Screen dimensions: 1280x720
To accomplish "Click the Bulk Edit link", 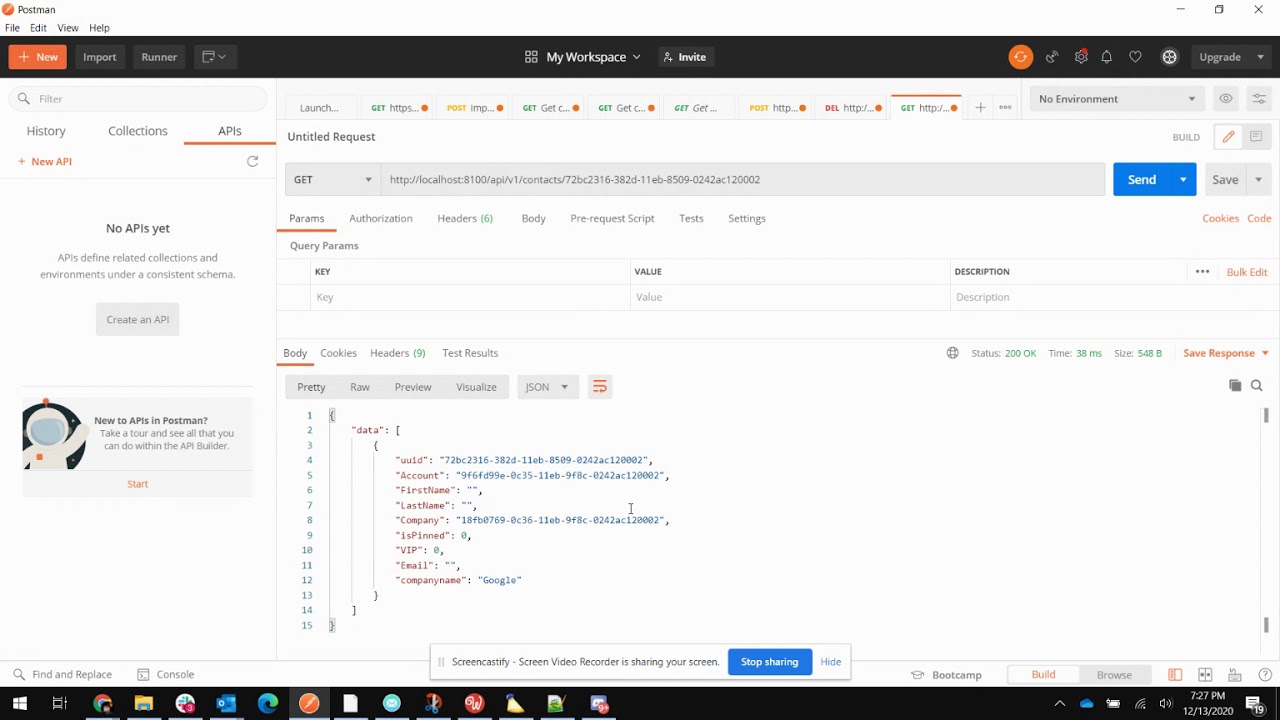I will pyautogui.click(x=1247, y=272).
